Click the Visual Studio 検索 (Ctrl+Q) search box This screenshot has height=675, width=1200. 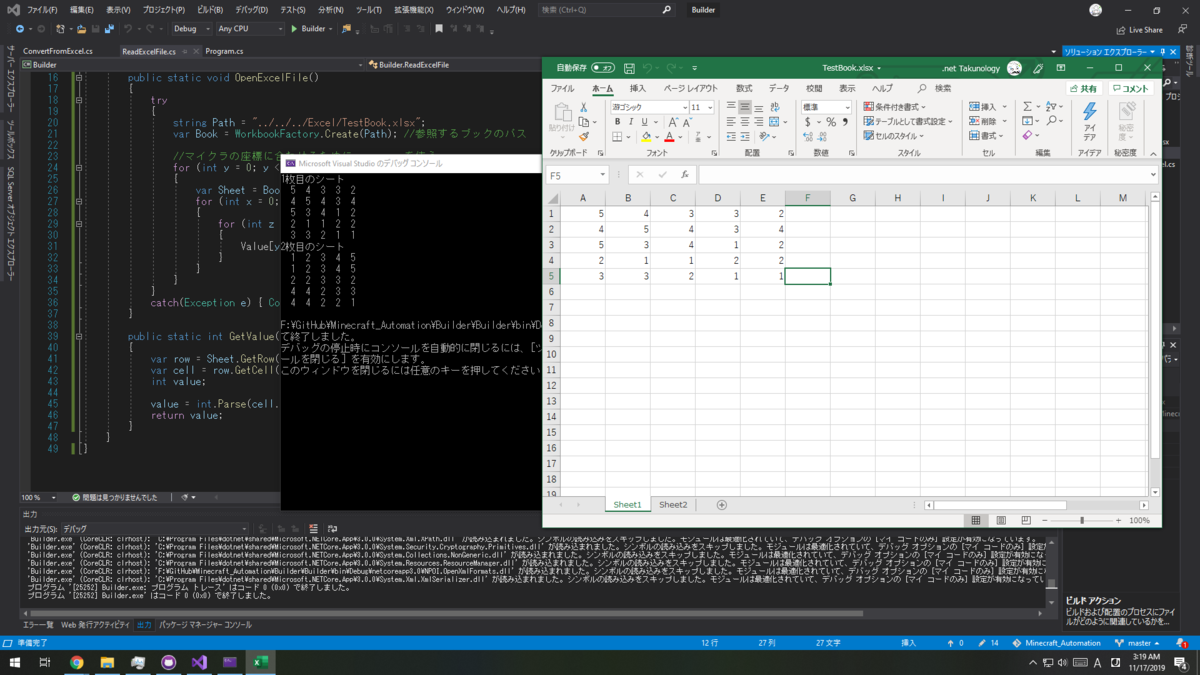pyautogui.click(x=606, y=10)
